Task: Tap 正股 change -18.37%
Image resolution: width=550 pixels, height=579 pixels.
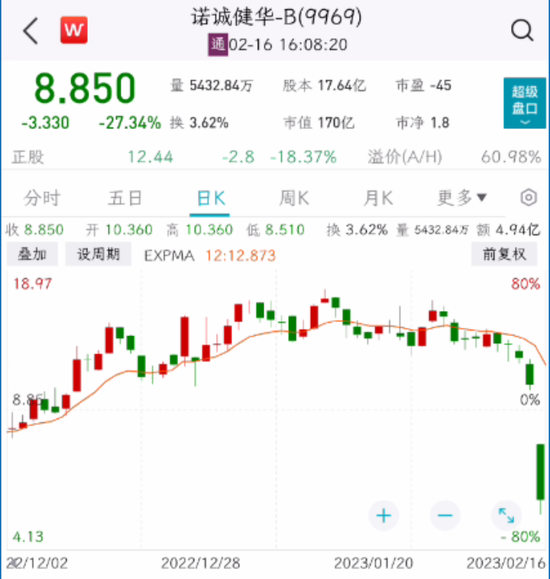Action: tap(303, 157)
